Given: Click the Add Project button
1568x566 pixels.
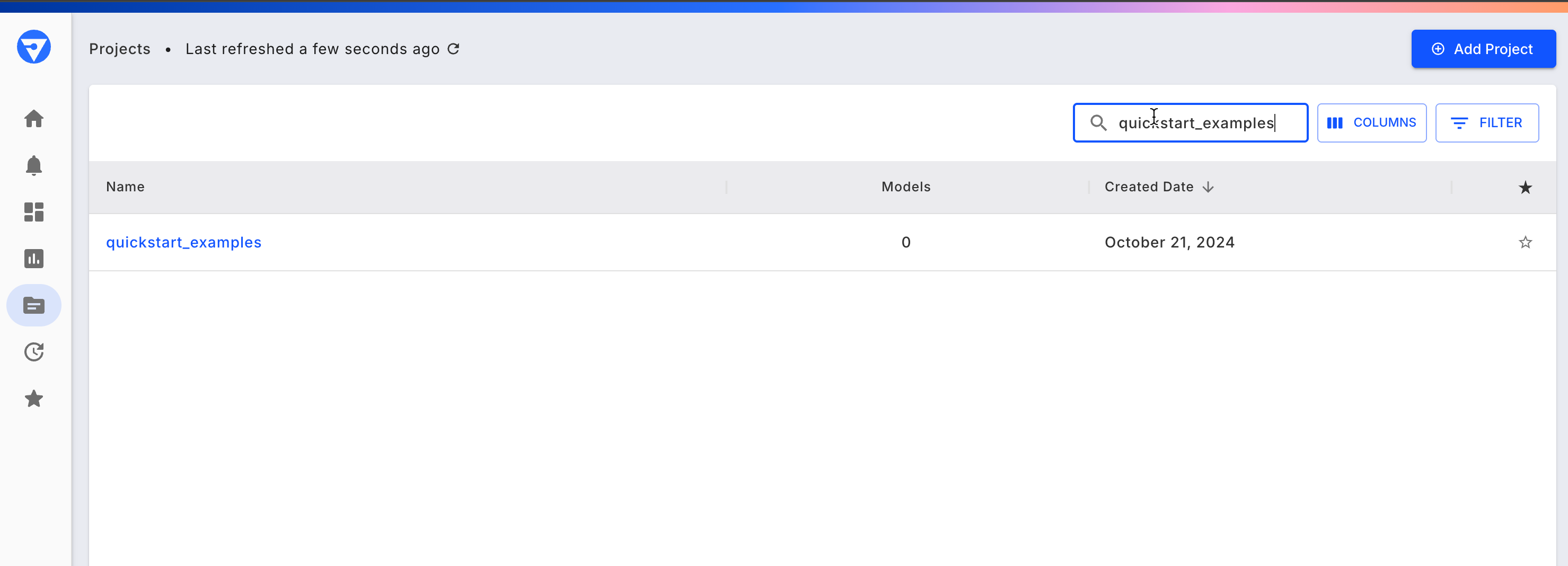Looking at the screenshot, I should point(1483,49).
